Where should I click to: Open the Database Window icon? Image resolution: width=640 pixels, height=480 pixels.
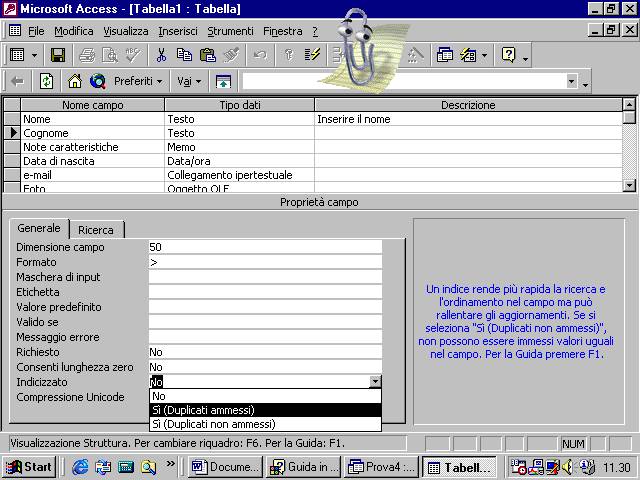[x=444, y=55]
